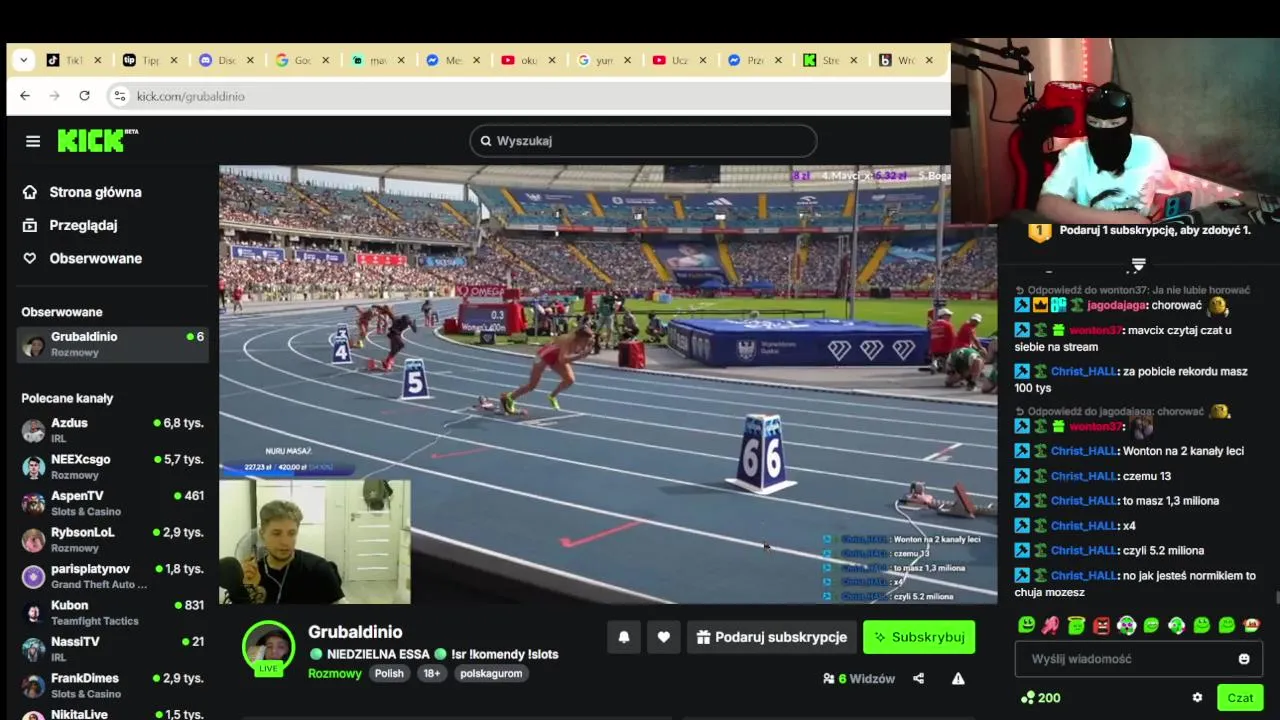Viewport: 1280px width, 720px height.
Task: Open the Kick hamburger sidebar menu
Action: point(33,141)
